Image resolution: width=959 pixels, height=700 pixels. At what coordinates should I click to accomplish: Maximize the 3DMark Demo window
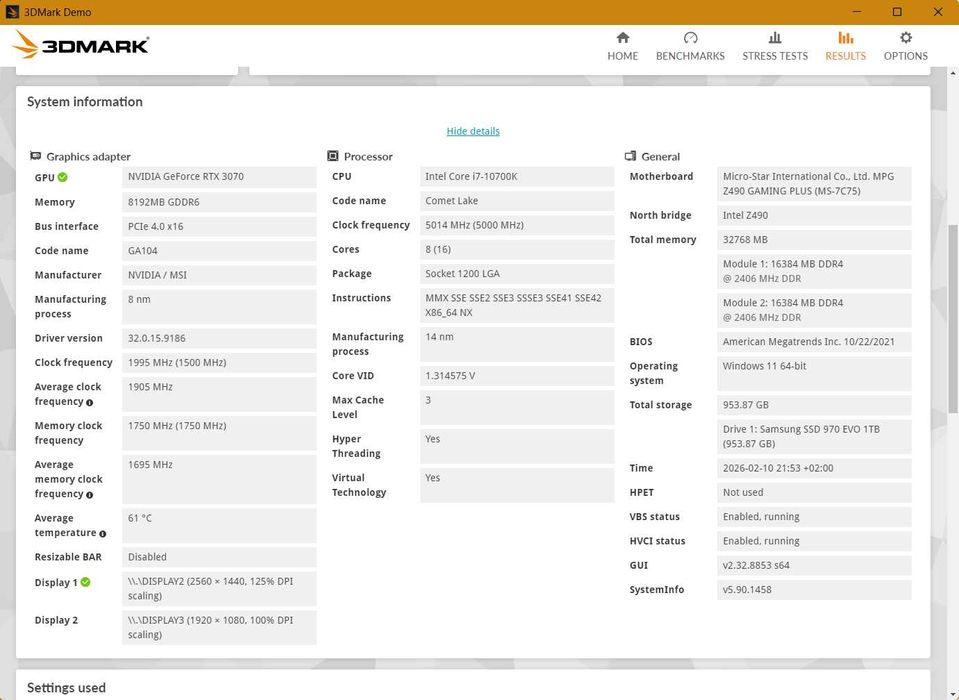point(897,12)
